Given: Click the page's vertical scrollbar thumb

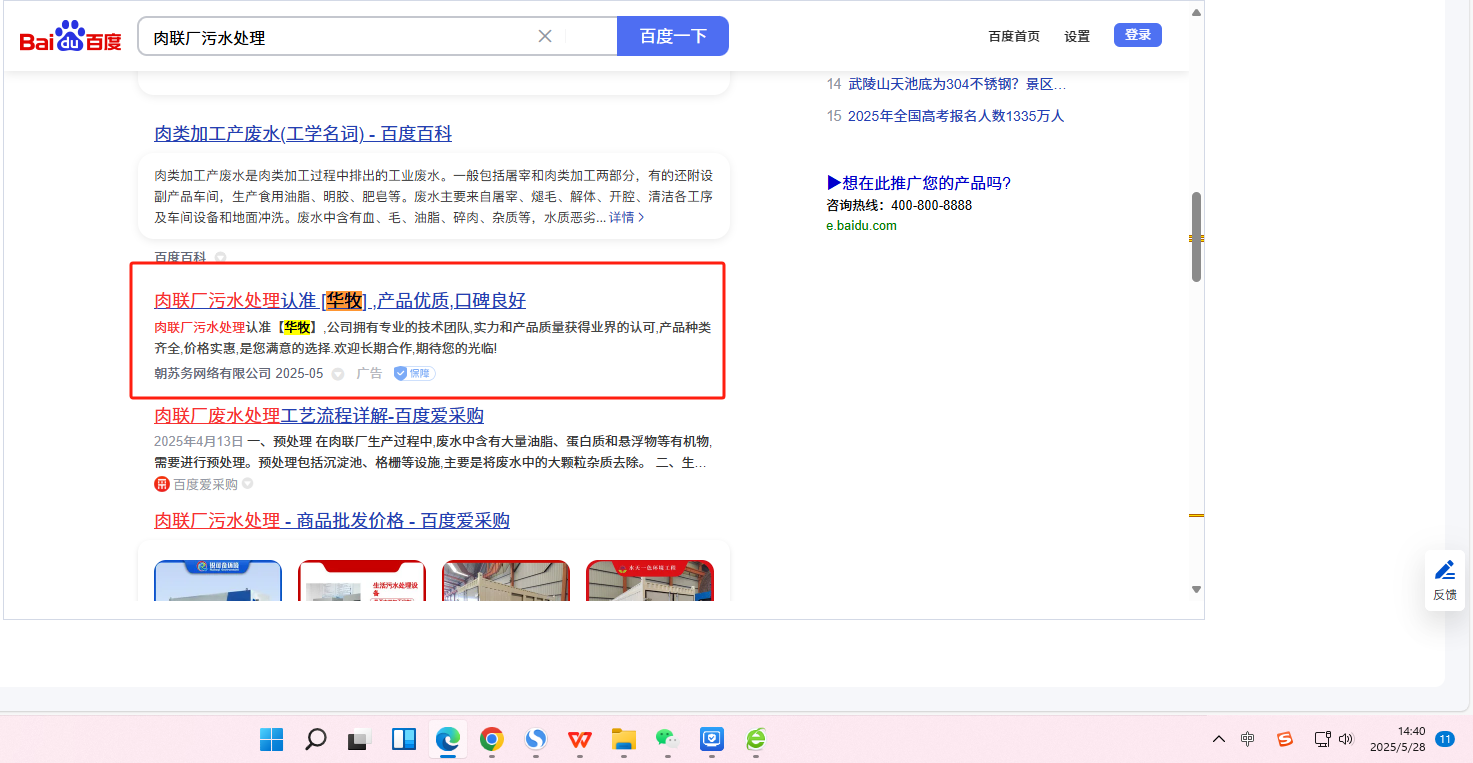Looking at the screenshot, I should (1196, 236).
